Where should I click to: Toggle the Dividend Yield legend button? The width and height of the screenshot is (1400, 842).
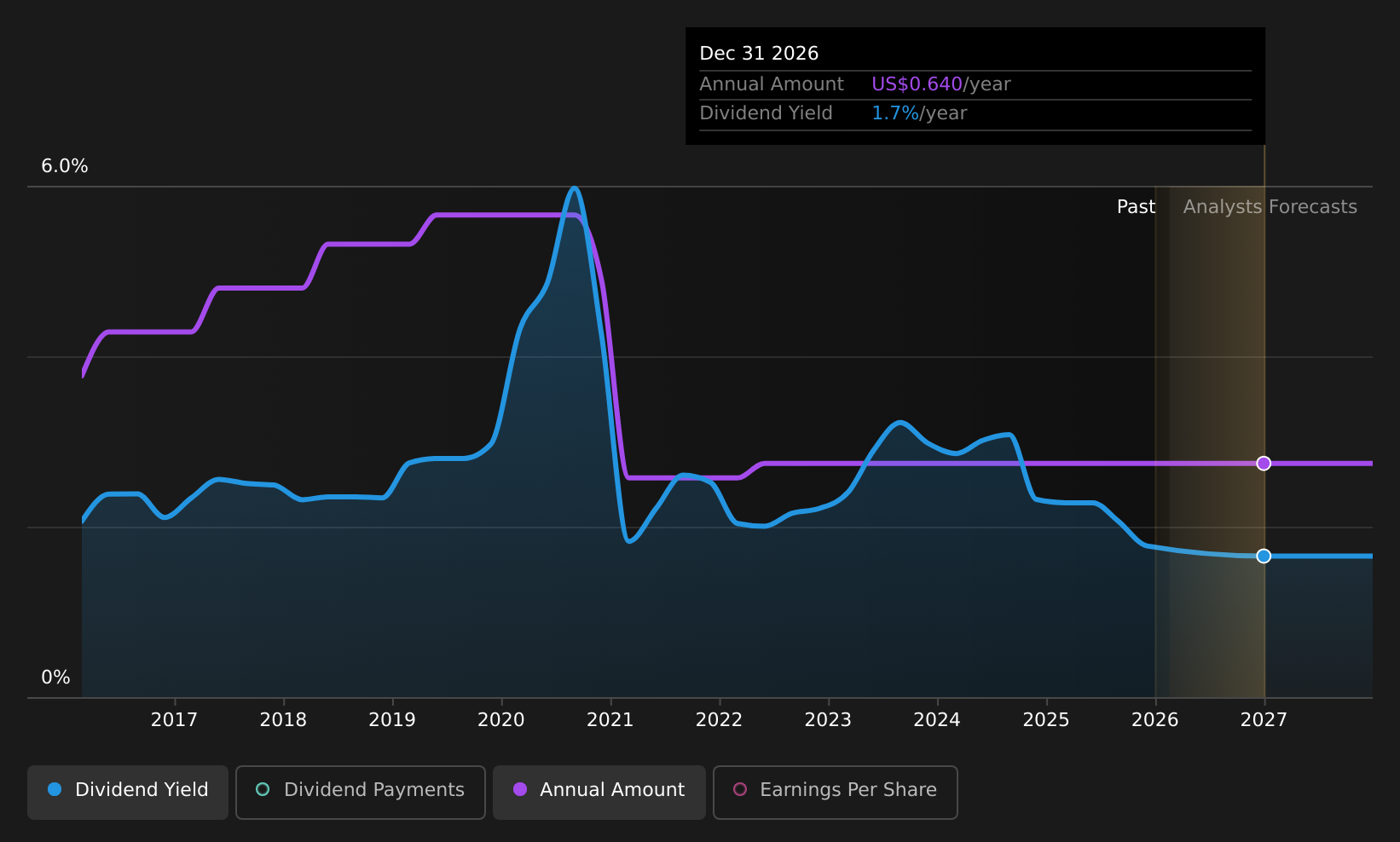128,792
